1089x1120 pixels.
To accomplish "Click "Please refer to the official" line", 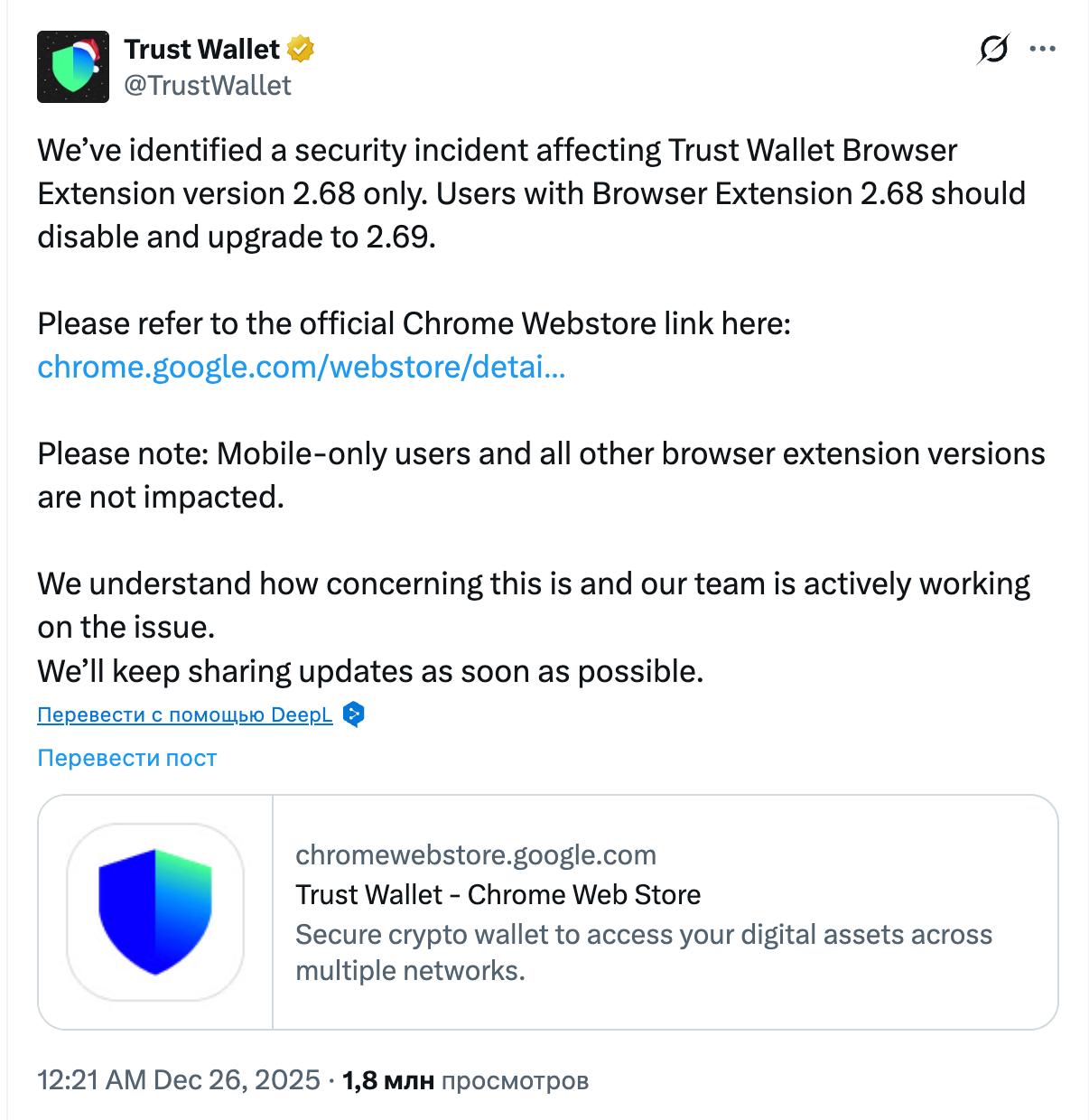I will 414,323.
